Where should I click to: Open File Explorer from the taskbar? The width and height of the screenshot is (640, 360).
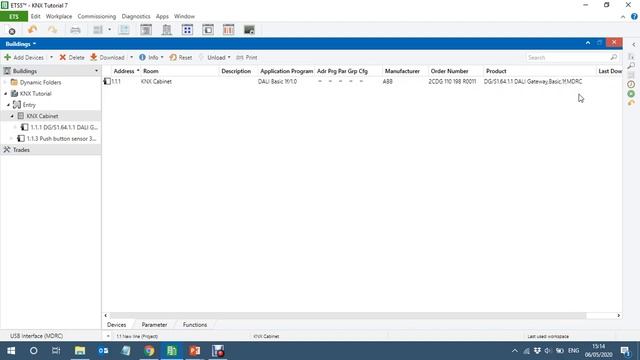pos(80,351)
